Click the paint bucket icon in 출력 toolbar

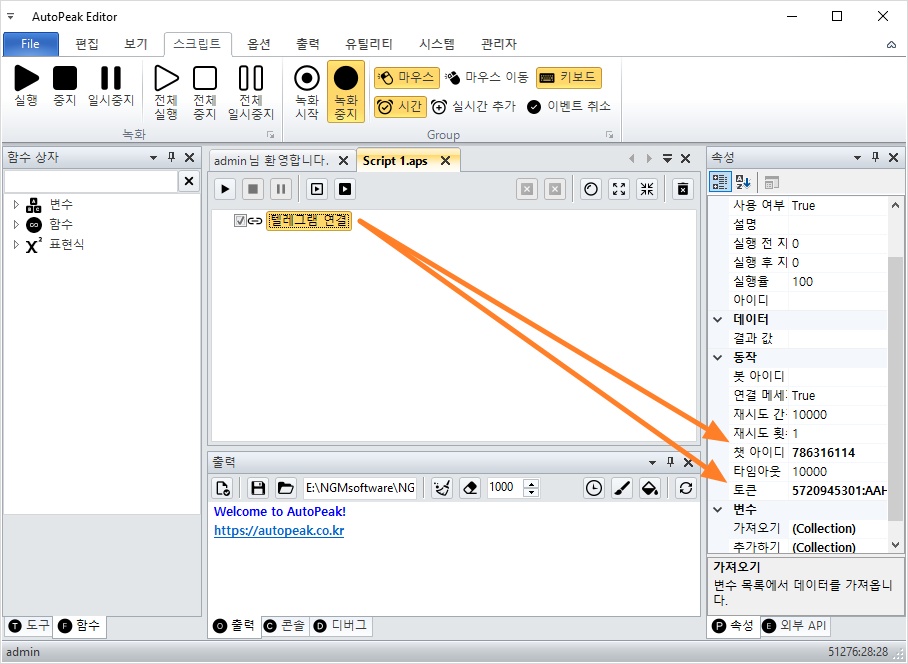point(650,488)
